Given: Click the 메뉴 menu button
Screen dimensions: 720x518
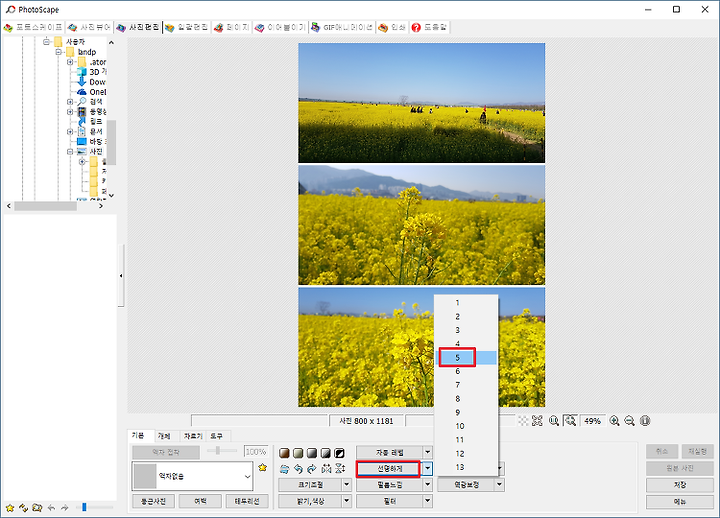Looking at the screenshot, I should click(x=680, y=501).
